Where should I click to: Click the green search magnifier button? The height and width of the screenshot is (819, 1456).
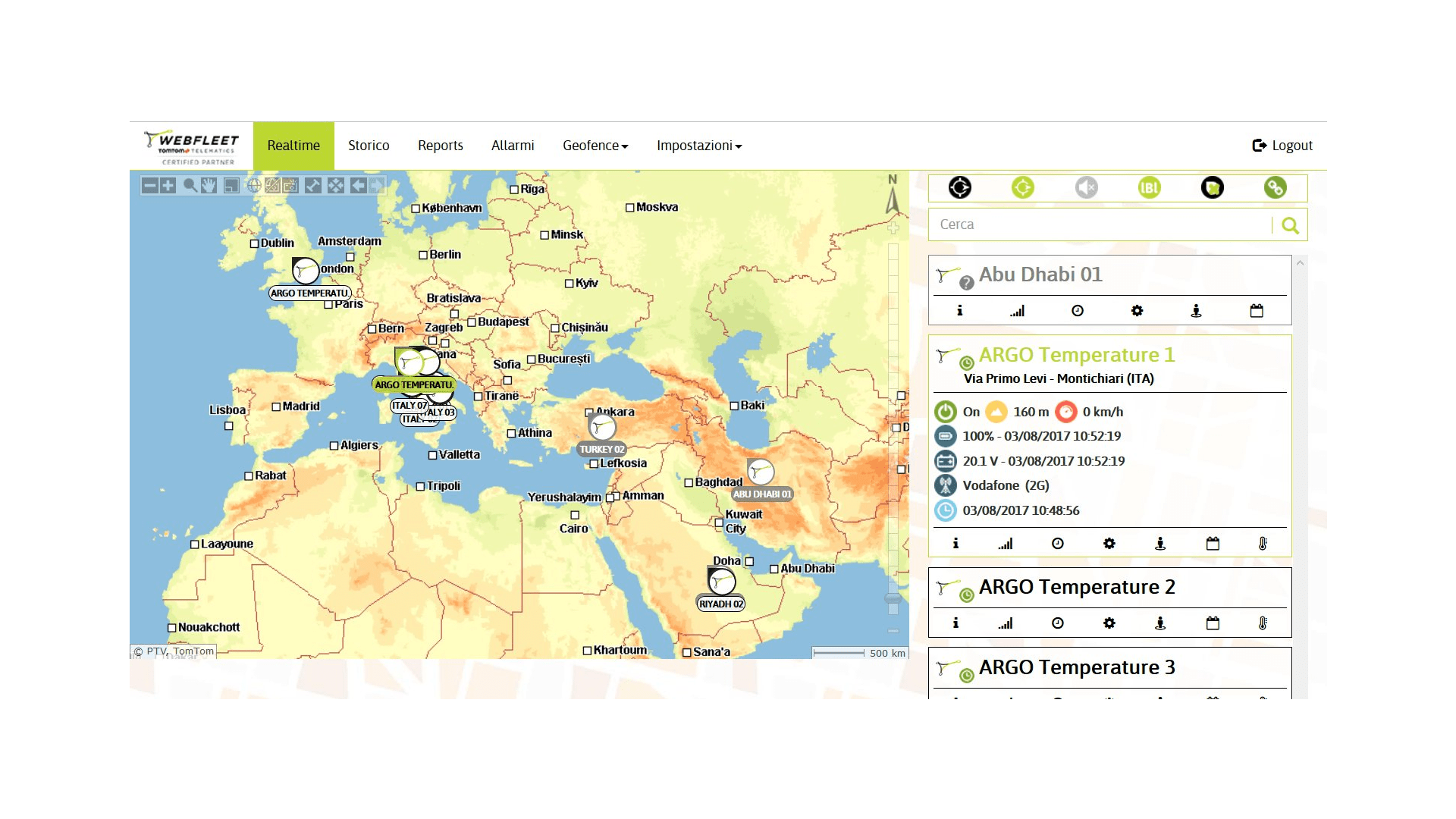coord(1290,225)
